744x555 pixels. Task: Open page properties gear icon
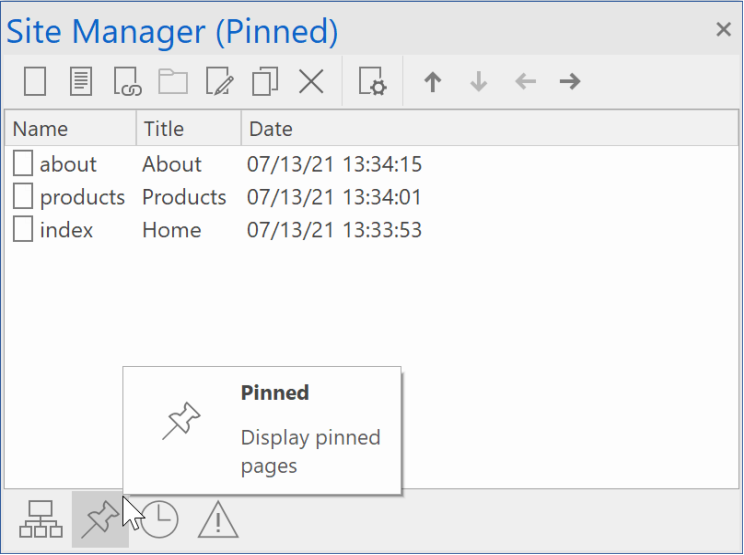coord(372,82)
